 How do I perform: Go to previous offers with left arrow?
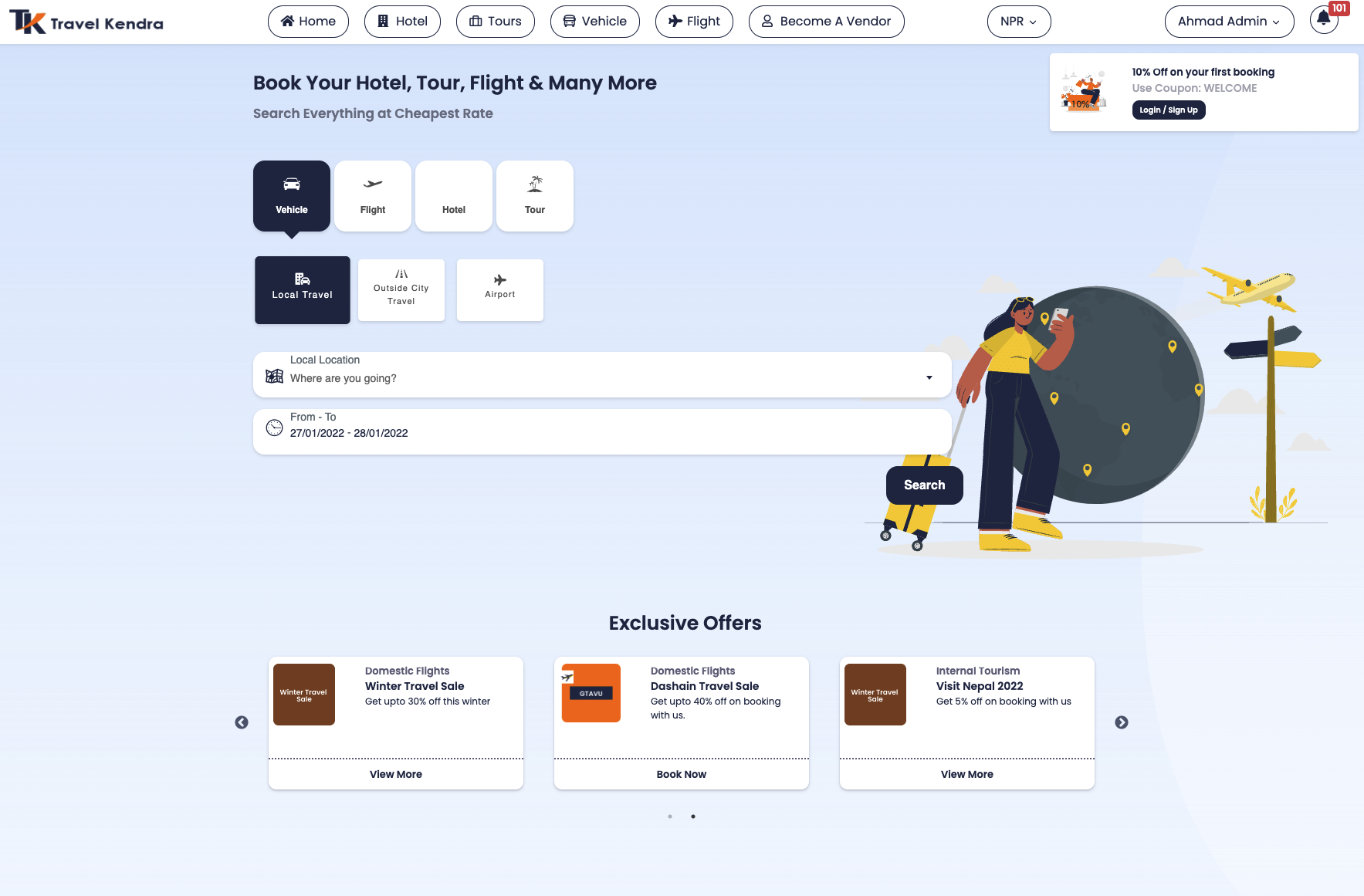coord(242,722)
